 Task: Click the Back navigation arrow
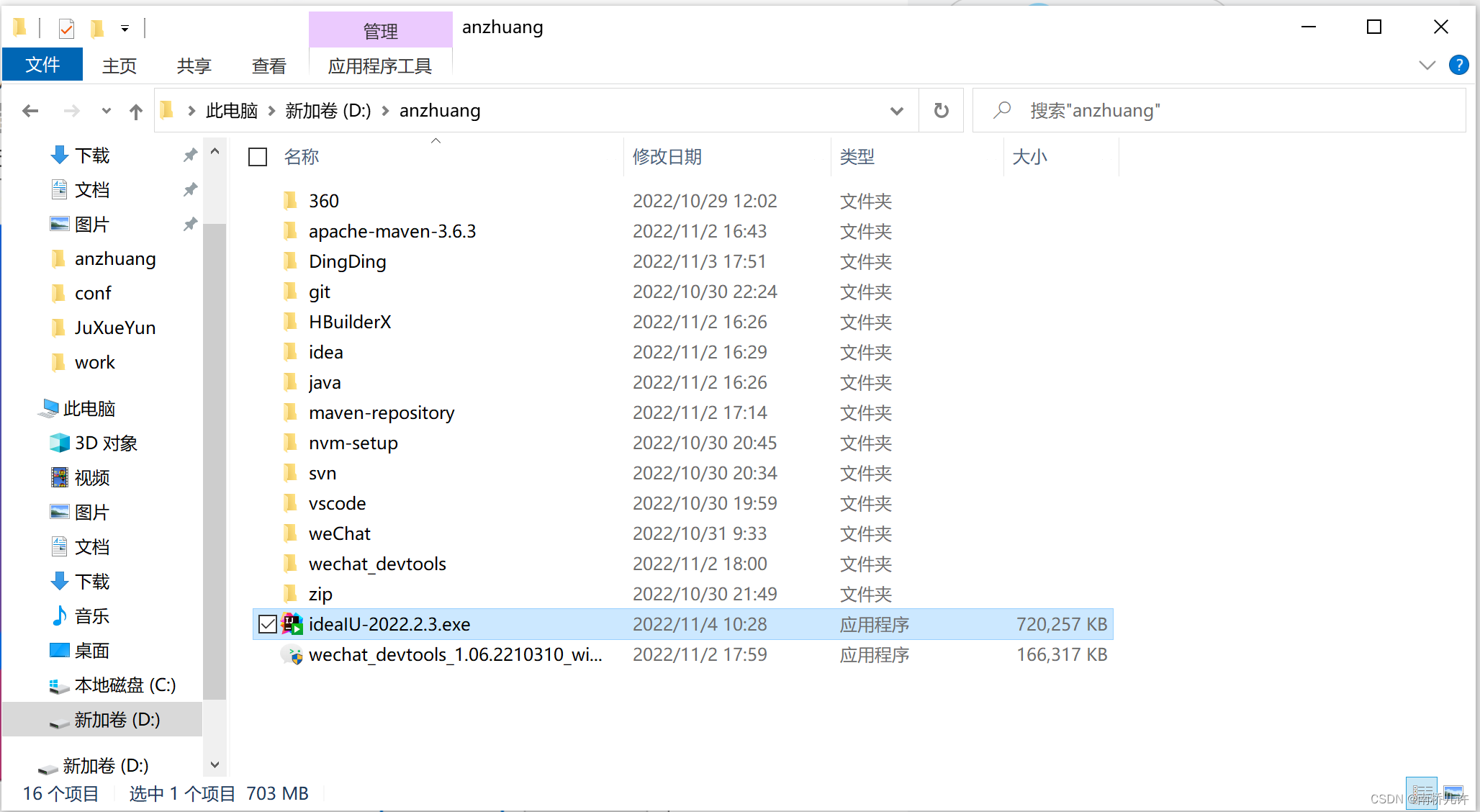(x=30, y=111)
